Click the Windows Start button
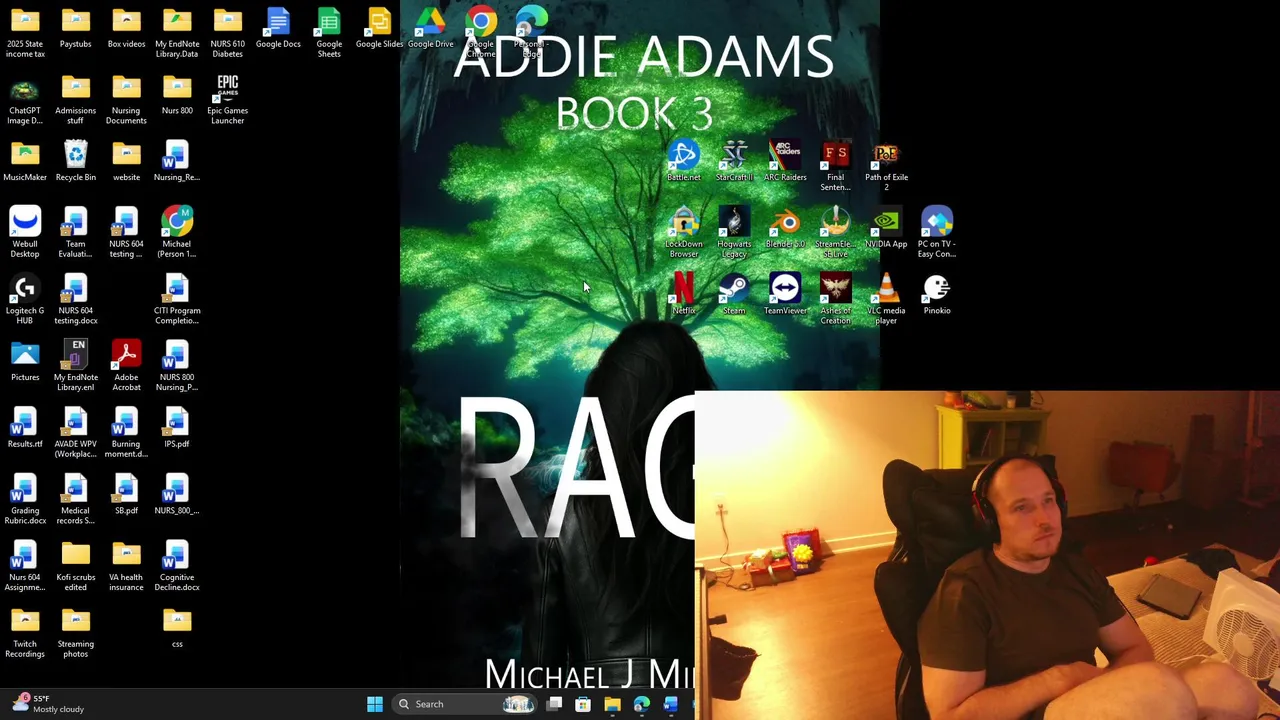This screenshot has width=1280, height=720. click(375, 704)
